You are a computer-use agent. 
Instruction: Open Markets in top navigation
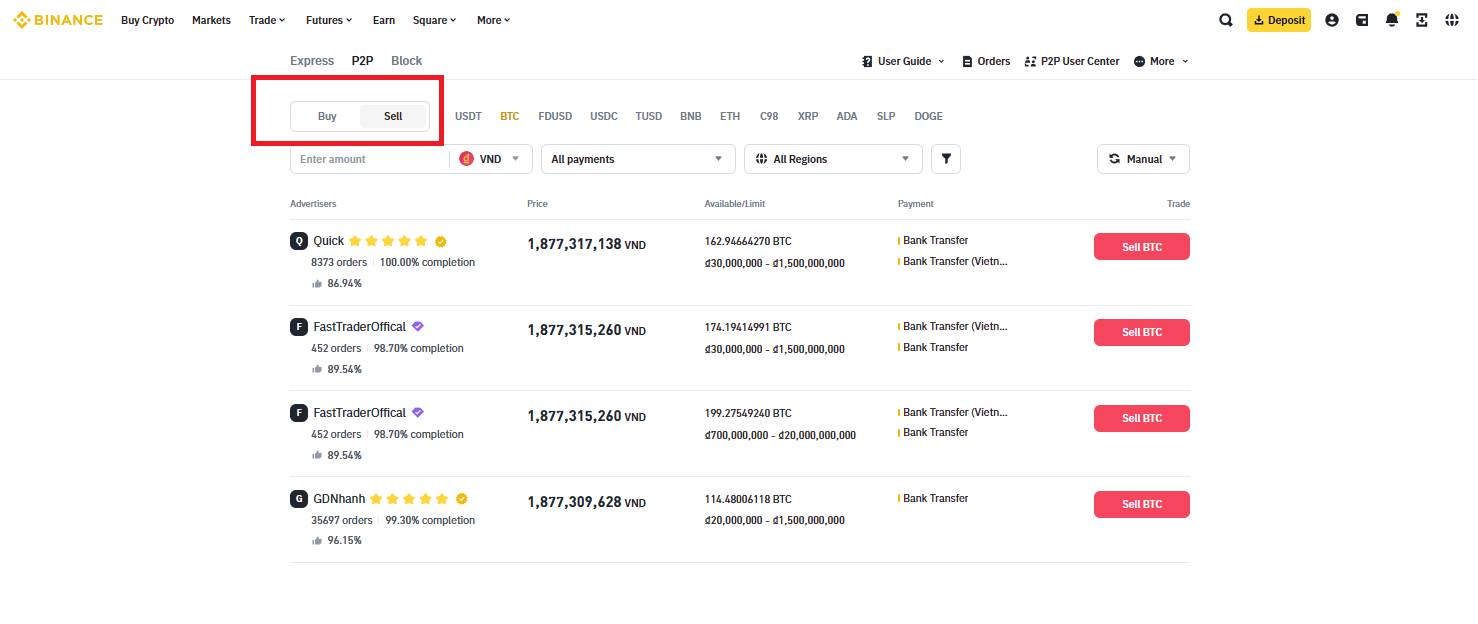tap(211, 20)
